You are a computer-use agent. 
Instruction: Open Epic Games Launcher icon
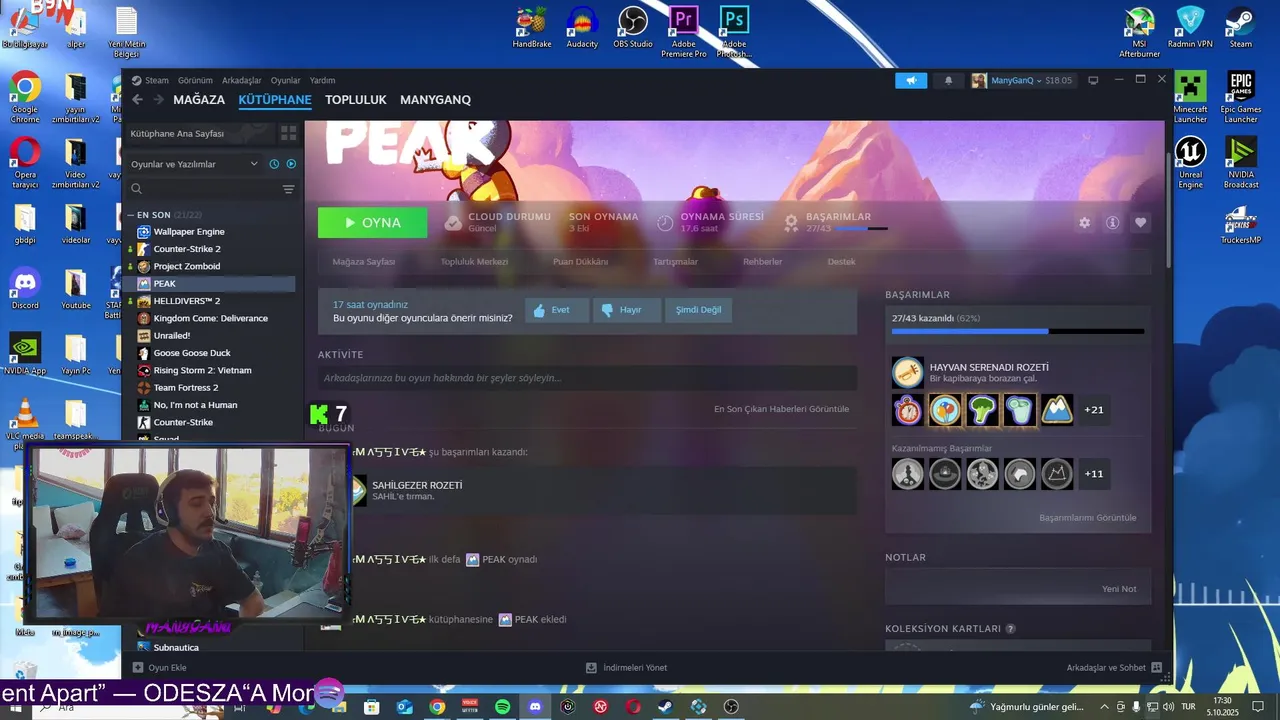coord(1241,97)
